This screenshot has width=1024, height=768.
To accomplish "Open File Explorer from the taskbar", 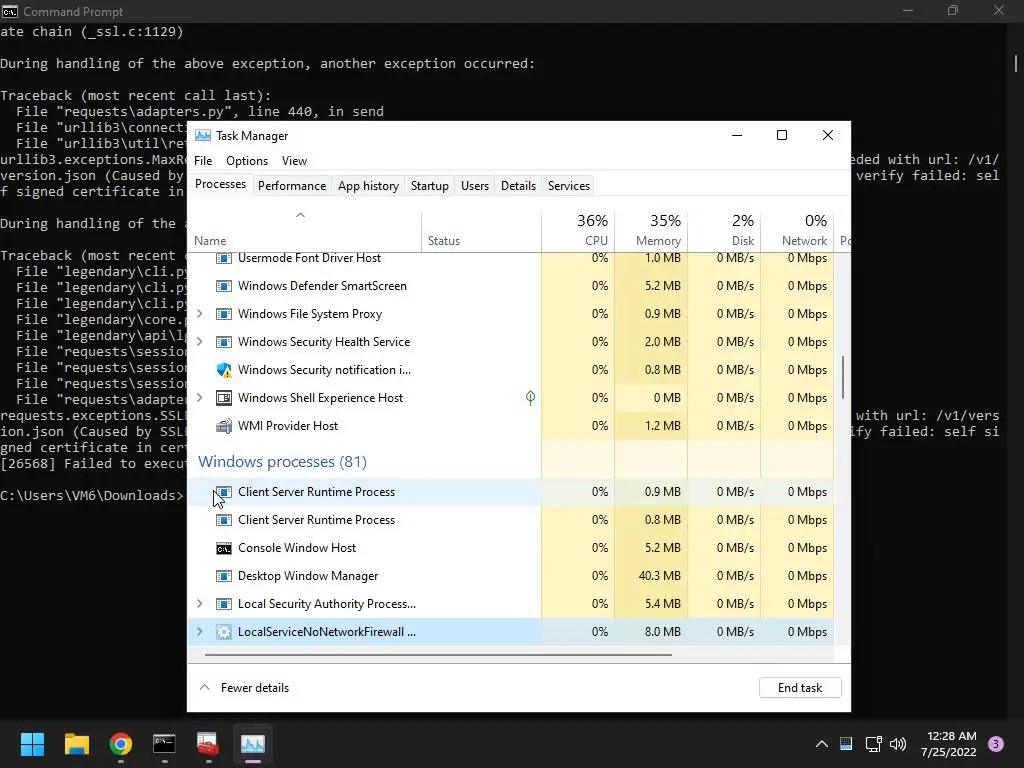I will tap(76, 744).
